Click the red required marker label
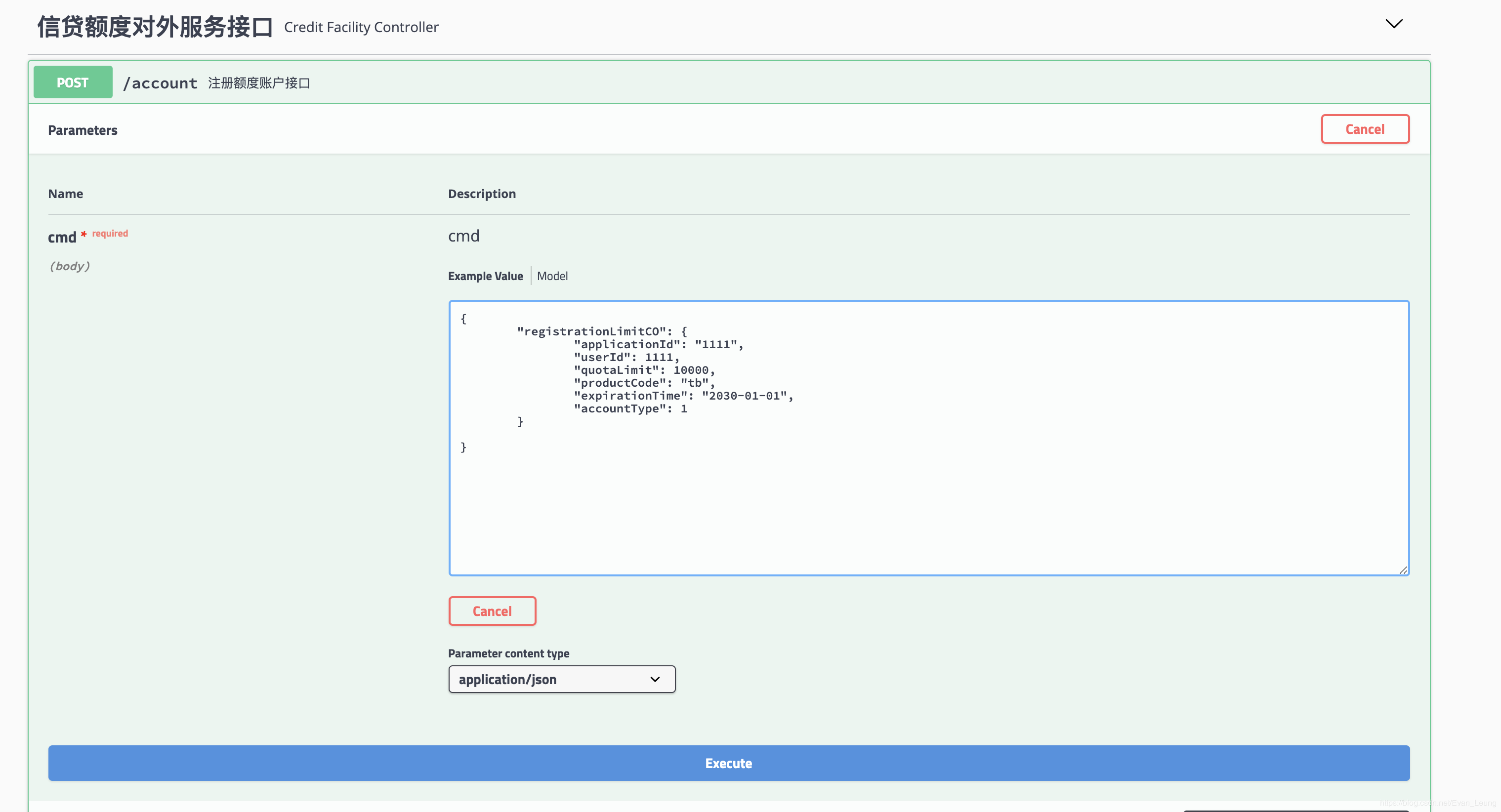Viewport: 1501px width, 812px height. pyautogui.click(x=110, y=233)
